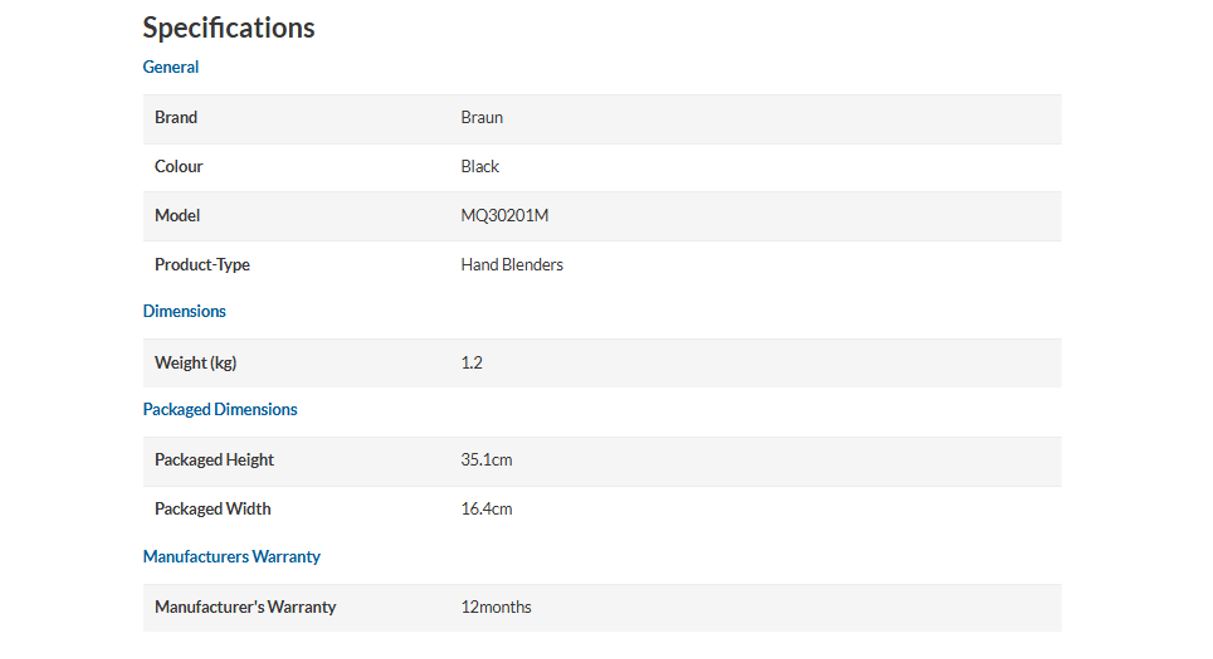Select the Braun brand value
This screenshot has width=1213, height=659.
click(x=482, y=117)
